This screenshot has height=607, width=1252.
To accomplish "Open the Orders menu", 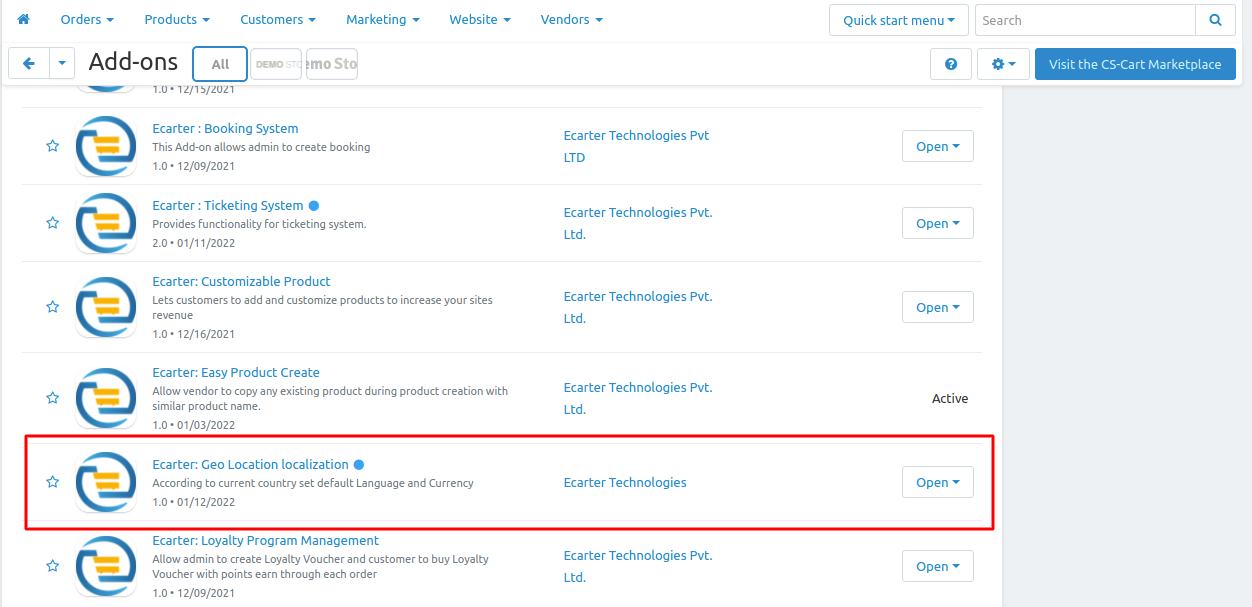I will [87, 19].
